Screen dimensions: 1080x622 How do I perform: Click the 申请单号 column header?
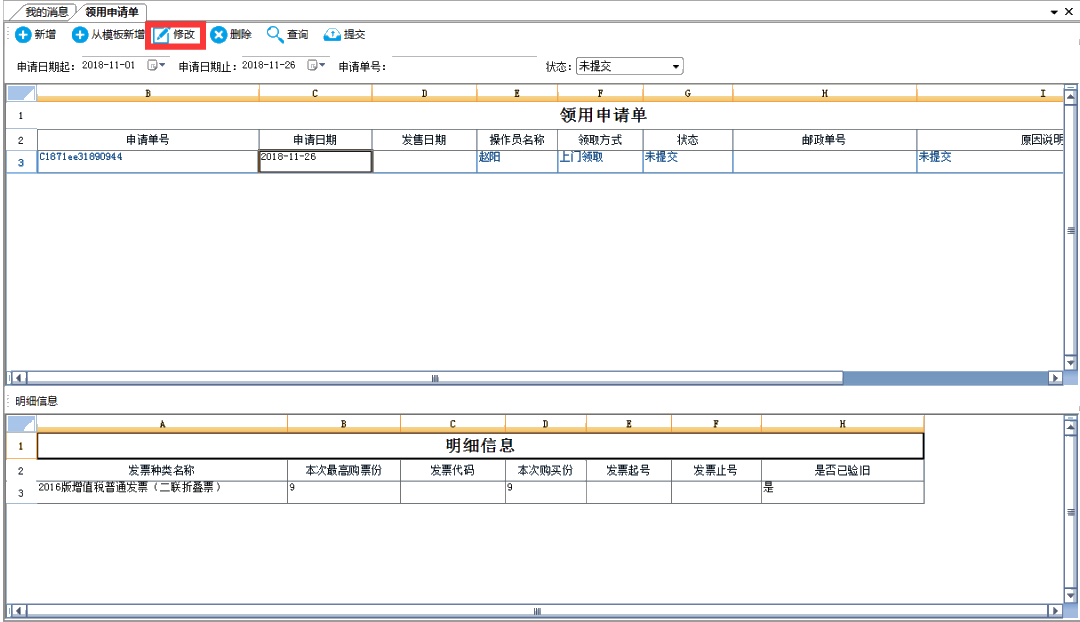[x=147, y=140]
